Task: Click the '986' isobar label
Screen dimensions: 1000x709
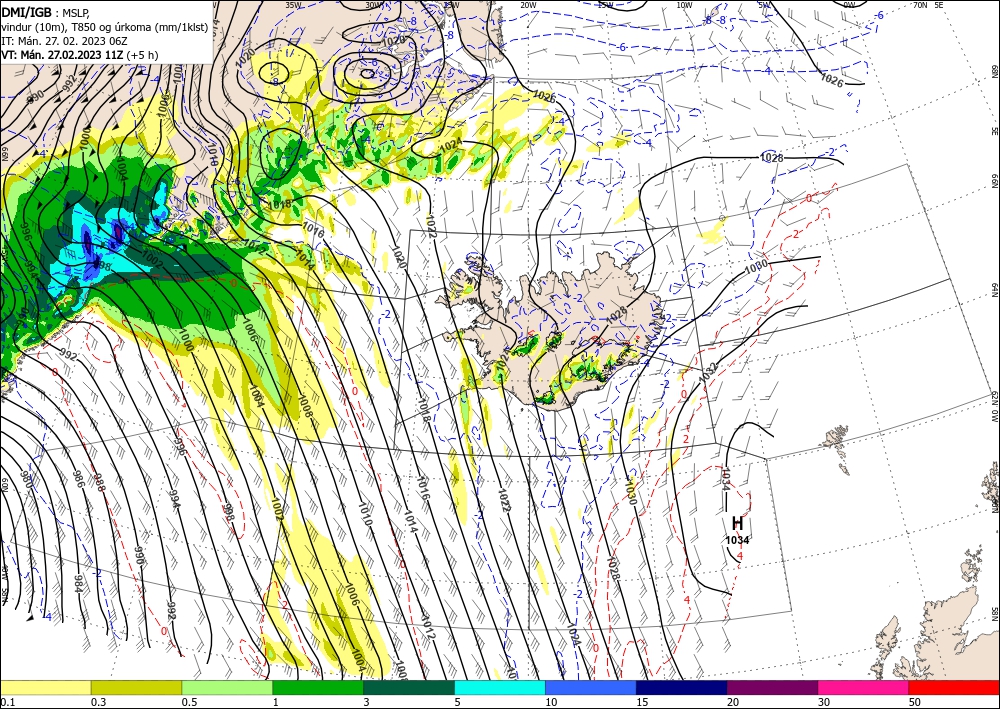Action: 80,479
